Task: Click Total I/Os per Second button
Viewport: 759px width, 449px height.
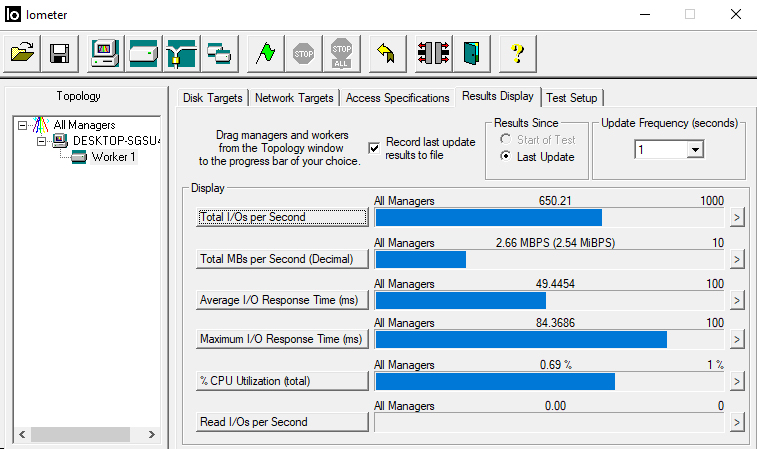Action: point(282,217)
